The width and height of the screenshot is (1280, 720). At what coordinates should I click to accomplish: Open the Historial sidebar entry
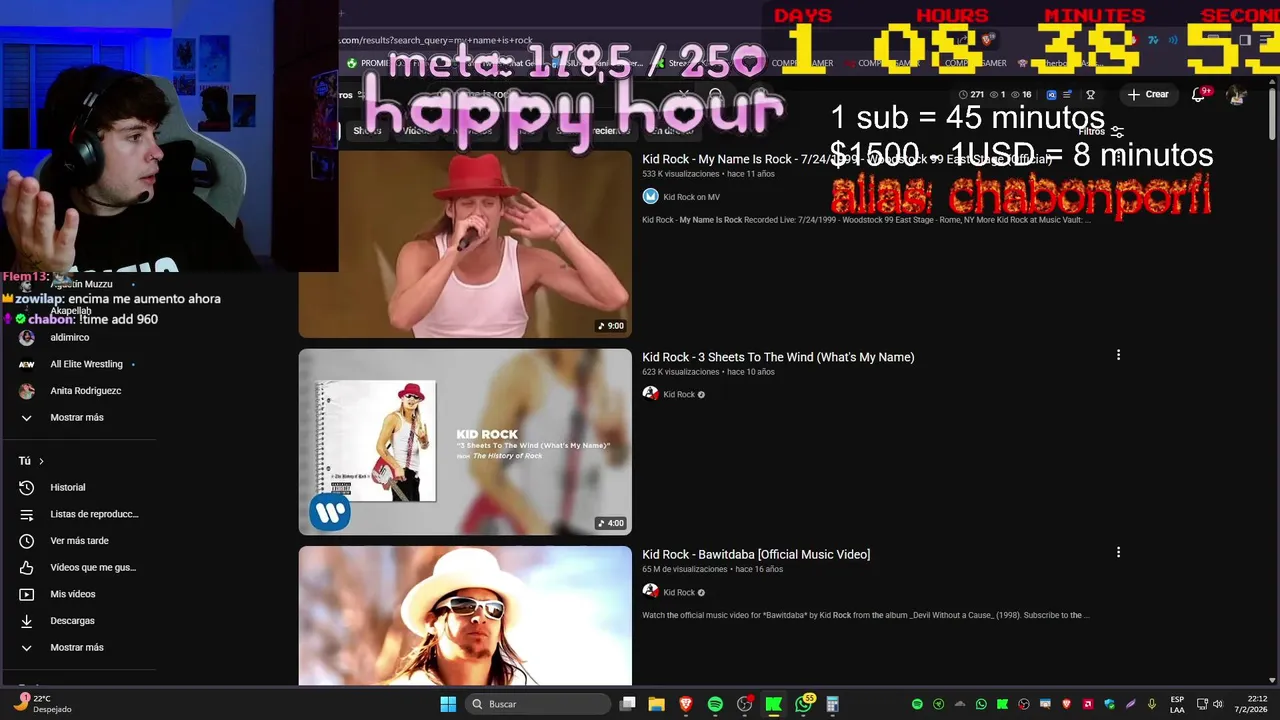coord(68,487)
